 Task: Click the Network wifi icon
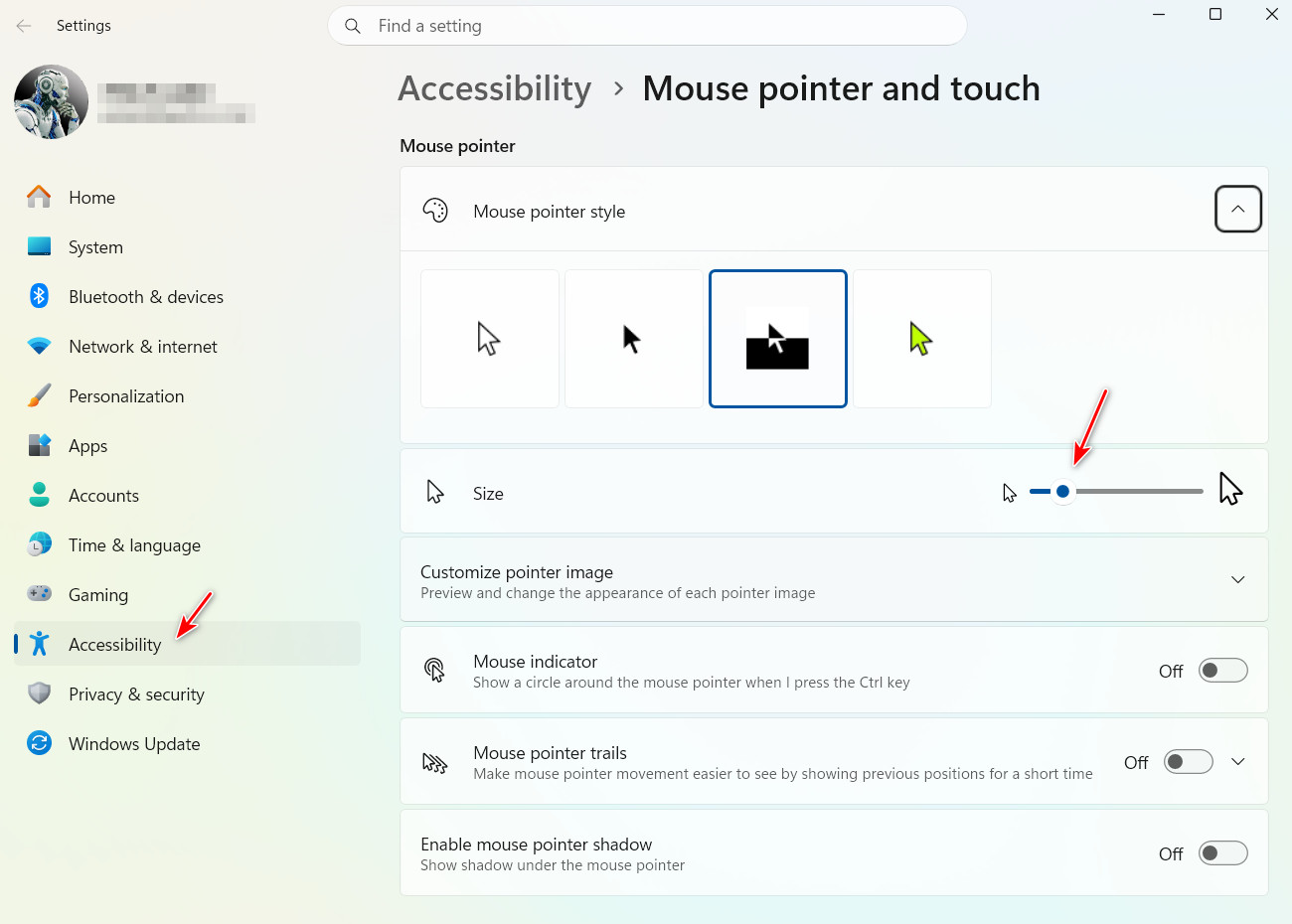pyautogui.click(x=40, y=346)
